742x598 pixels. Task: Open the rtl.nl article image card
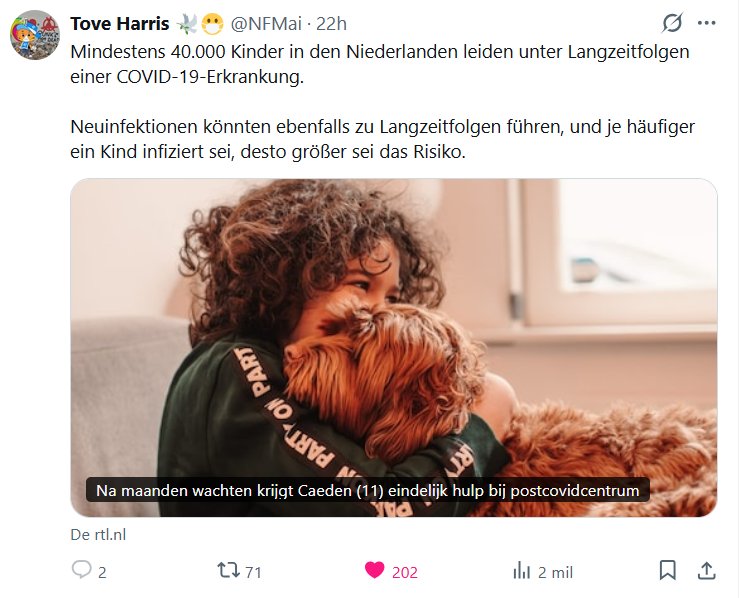tap(394, 347)
